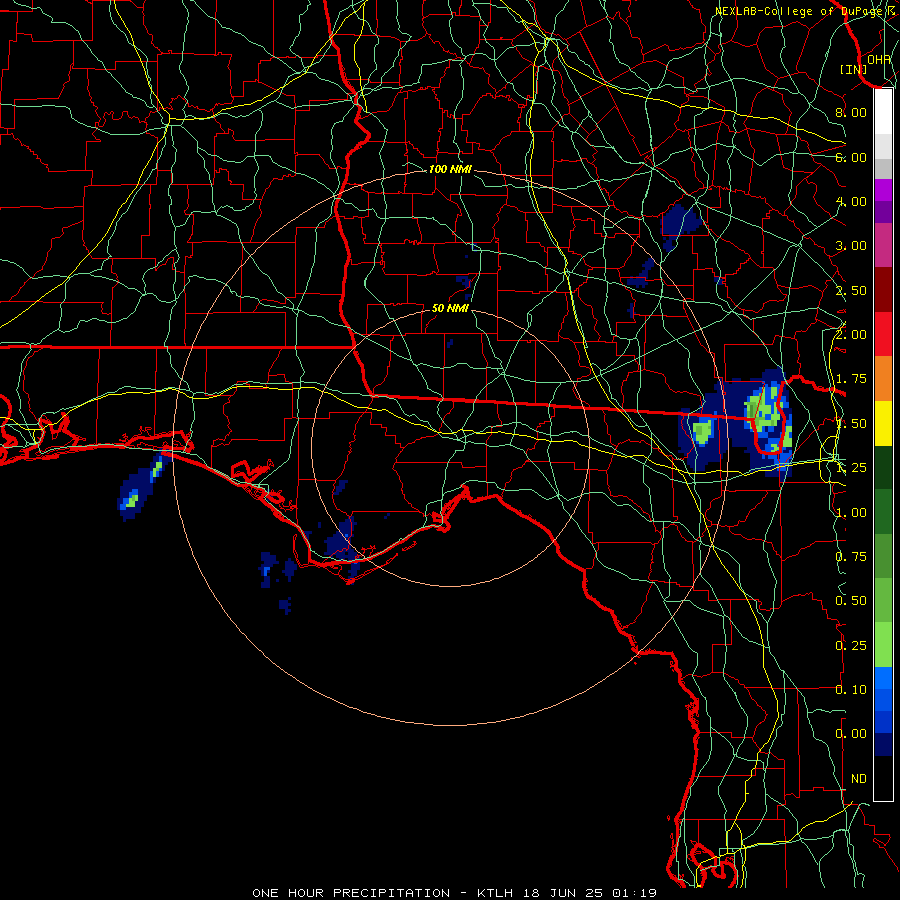Click the "0.50" legend value
The width and height of the screenshot is (900, 900).
pos(851,601)
